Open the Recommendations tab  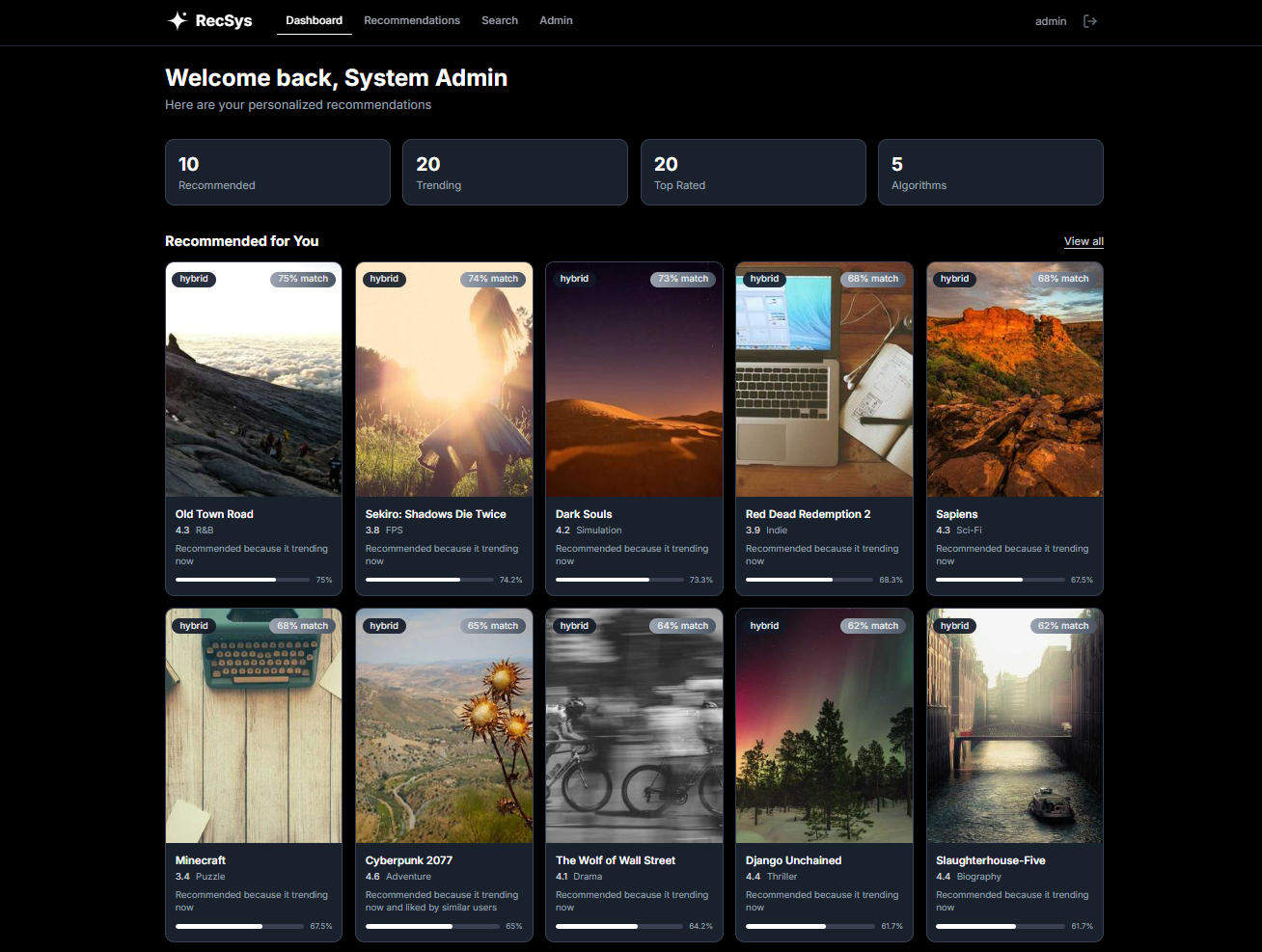pyautogui.click(x=412, y=20)
